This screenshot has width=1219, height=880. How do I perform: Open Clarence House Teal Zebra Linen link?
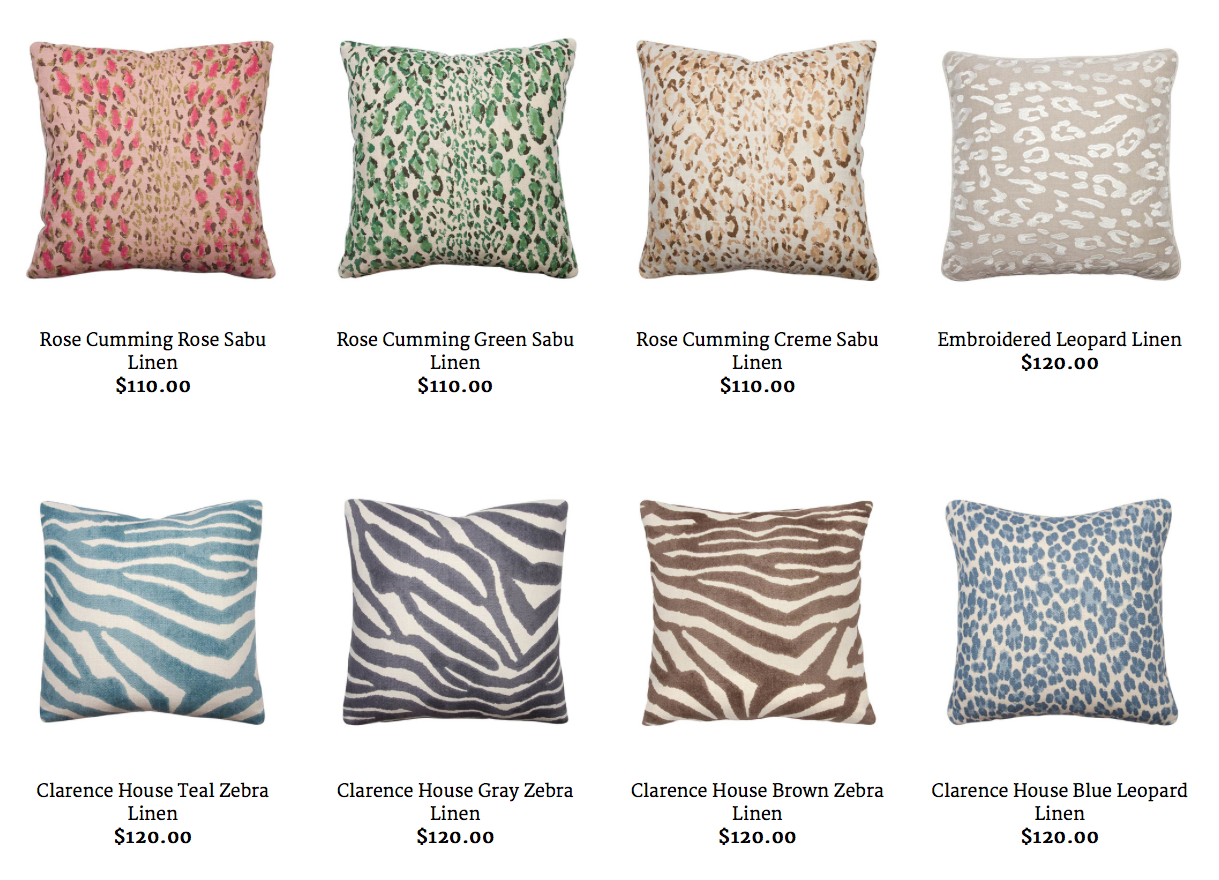point(153,802)
